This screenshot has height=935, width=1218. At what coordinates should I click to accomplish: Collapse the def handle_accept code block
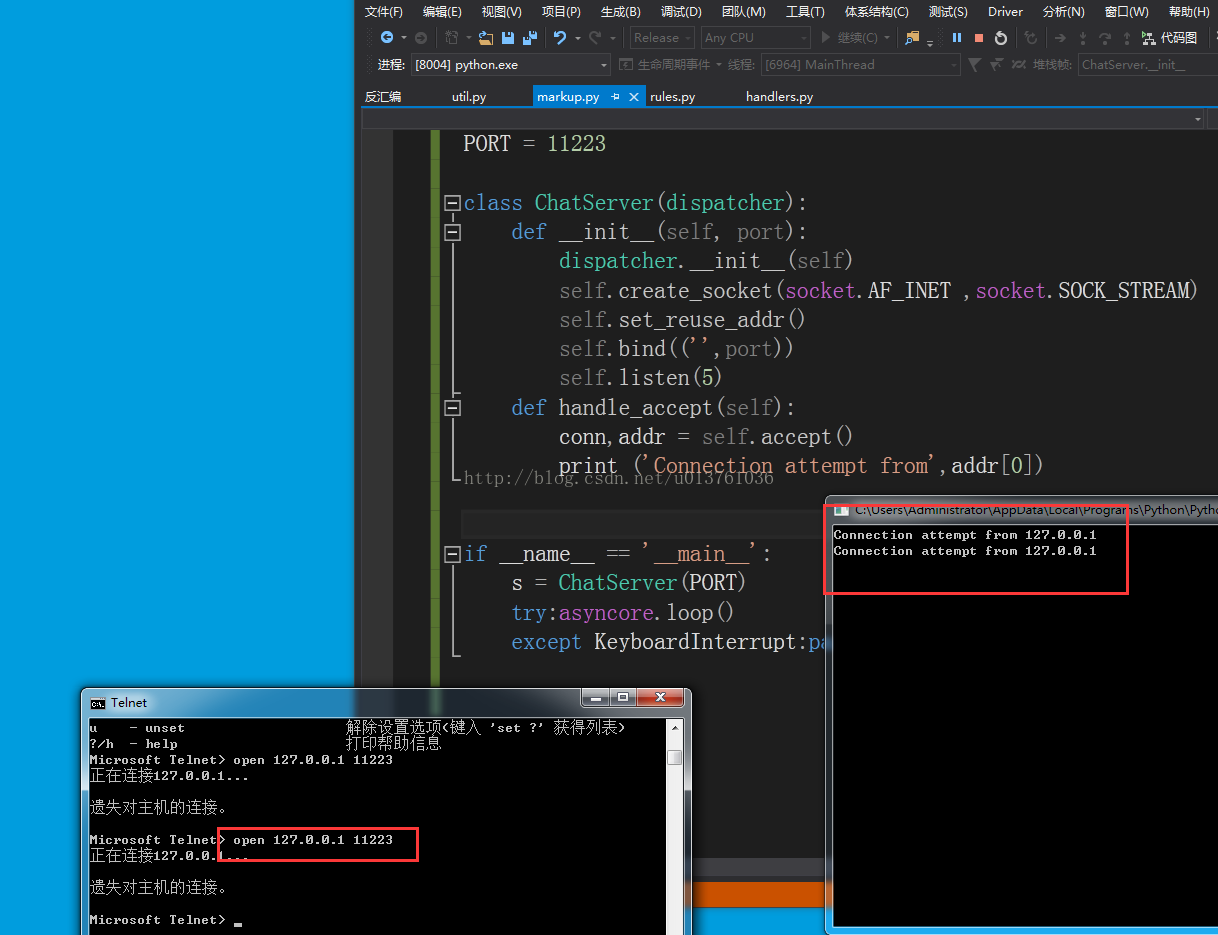click(452, 408)
